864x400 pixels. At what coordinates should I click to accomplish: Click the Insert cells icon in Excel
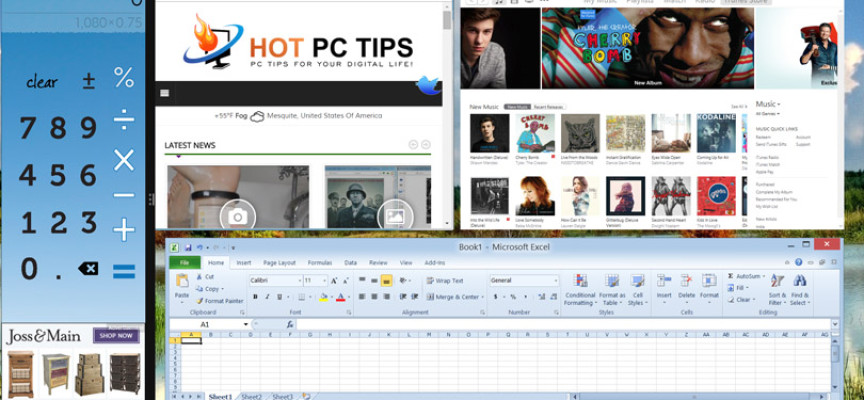[x=664, y=281]
